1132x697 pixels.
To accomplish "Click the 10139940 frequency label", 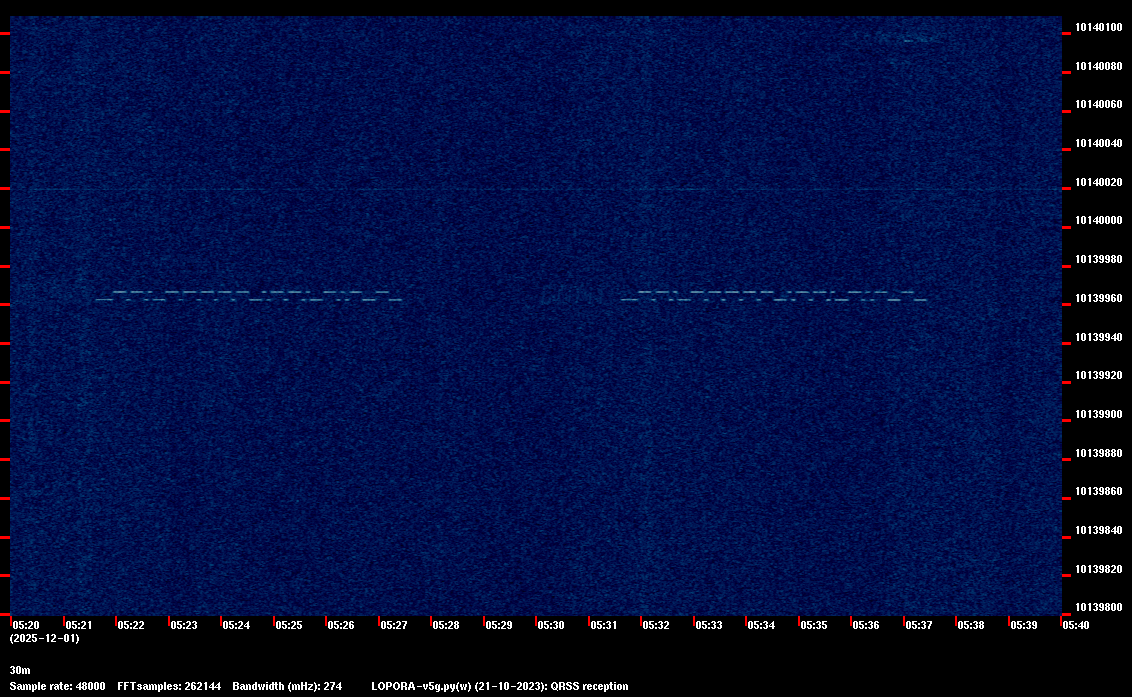I will [1099, 337].
